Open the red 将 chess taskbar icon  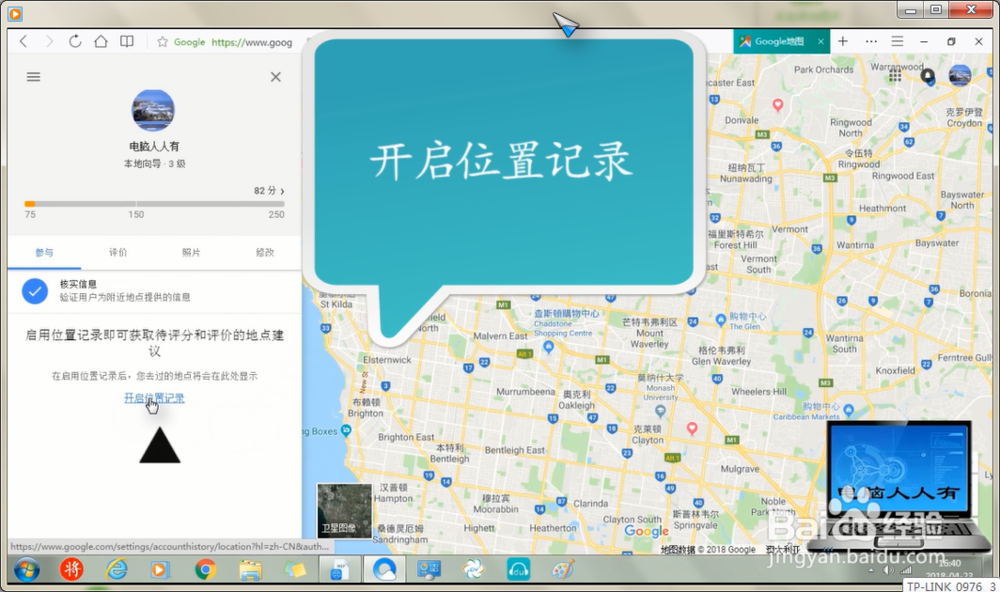point(71,569)
